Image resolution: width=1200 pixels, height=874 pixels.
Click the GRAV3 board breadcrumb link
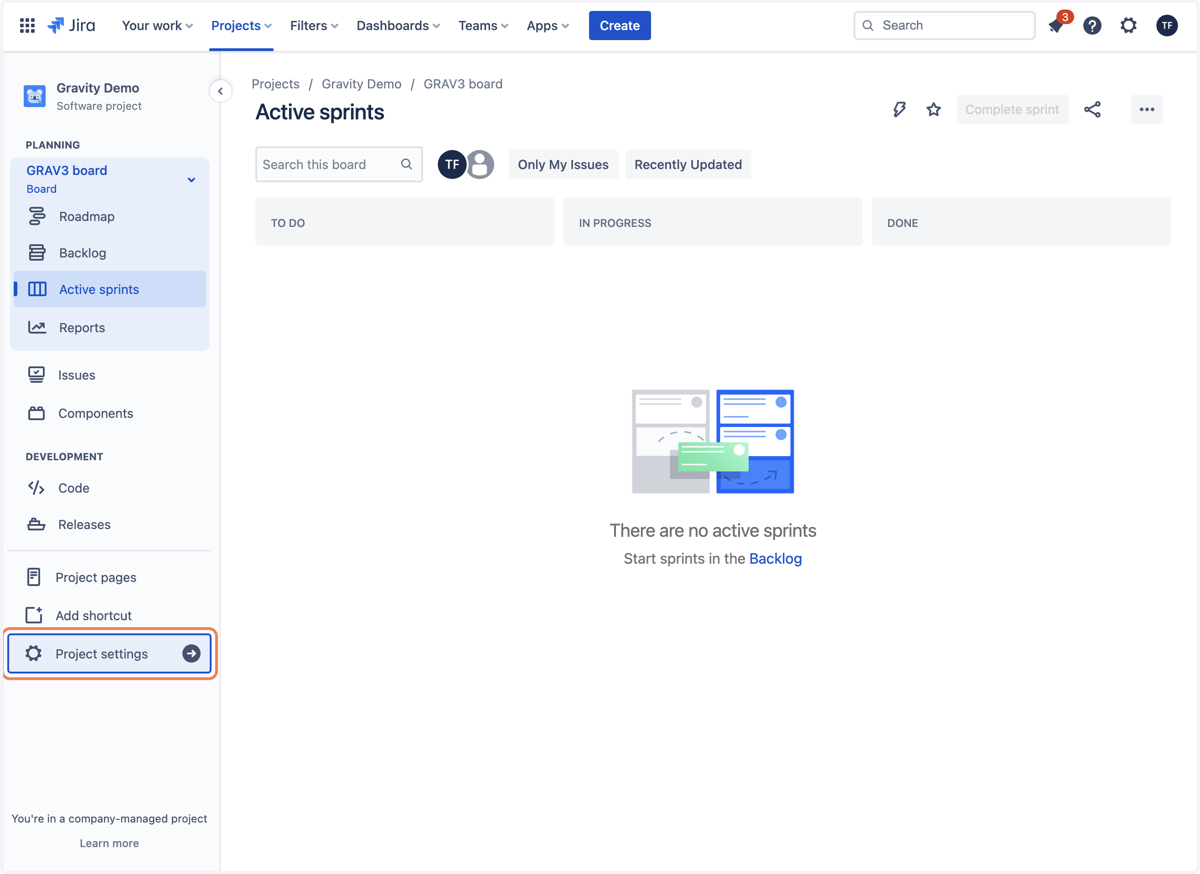[x=463, y=84]
